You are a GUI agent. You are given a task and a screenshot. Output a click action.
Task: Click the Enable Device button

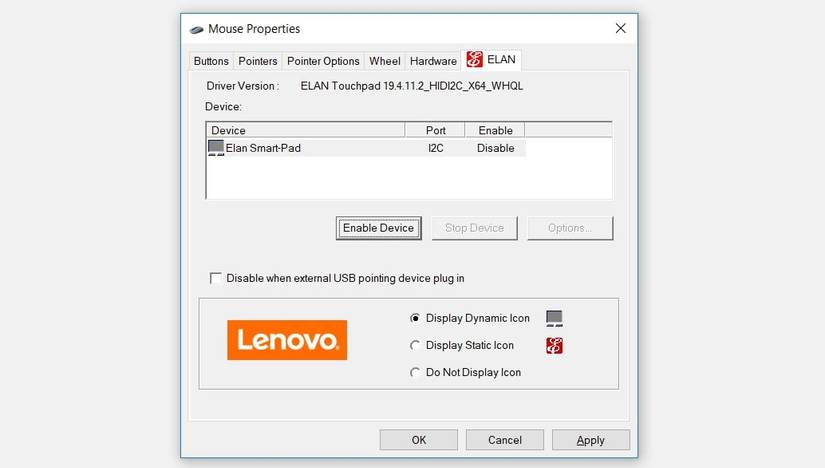click(379, 228)
